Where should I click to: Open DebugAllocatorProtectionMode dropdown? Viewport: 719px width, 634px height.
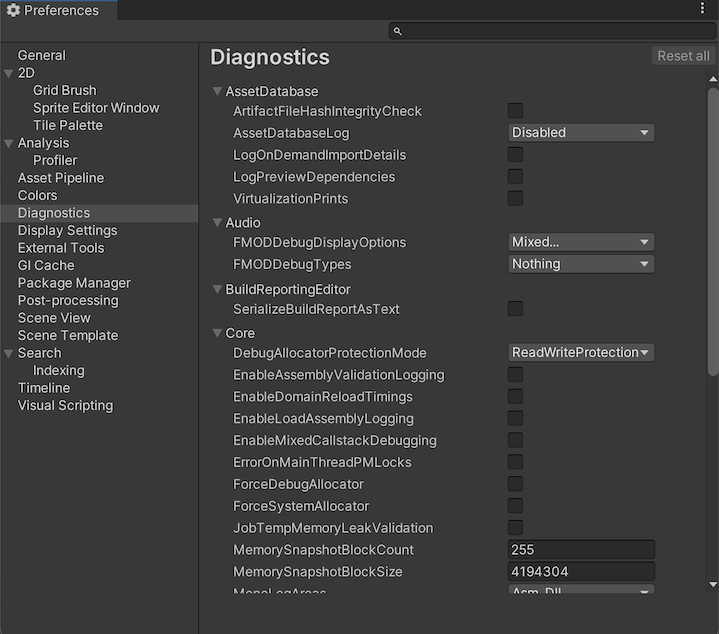pyautogui.click(x=581, y=353)
